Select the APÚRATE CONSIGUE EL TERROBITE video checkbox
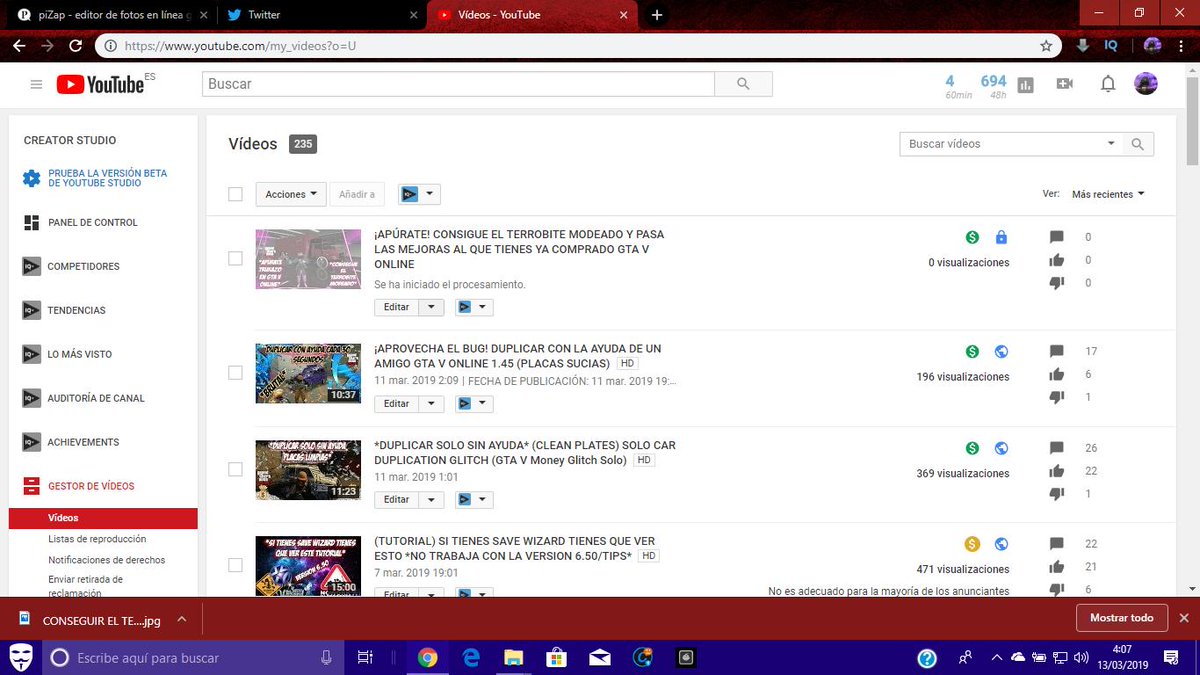The height and width of the screenshot is (675, 1200). [x=235, y=258]
